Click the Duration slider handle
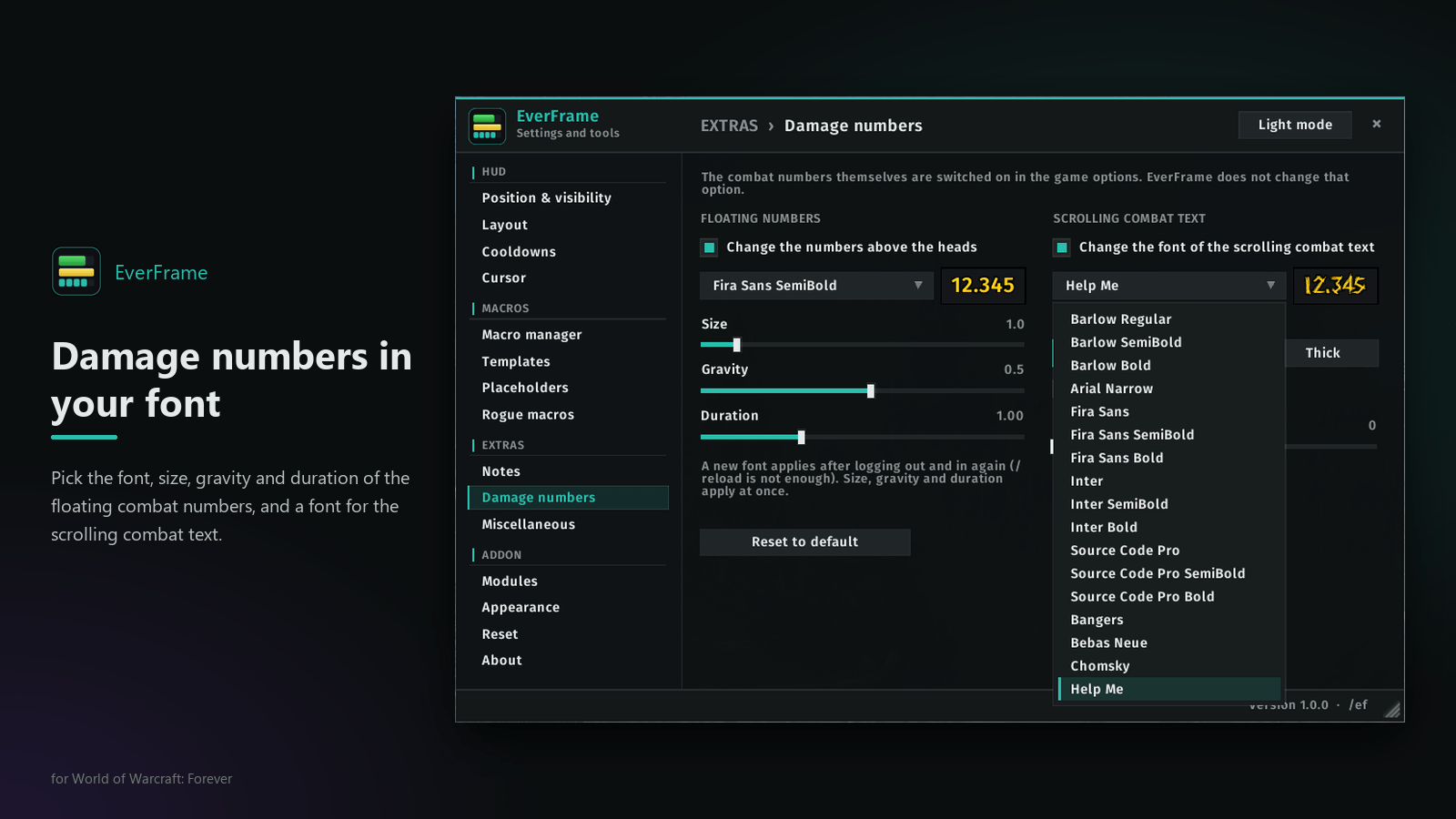Viewport: 1456px width, 819px height. 801,438
